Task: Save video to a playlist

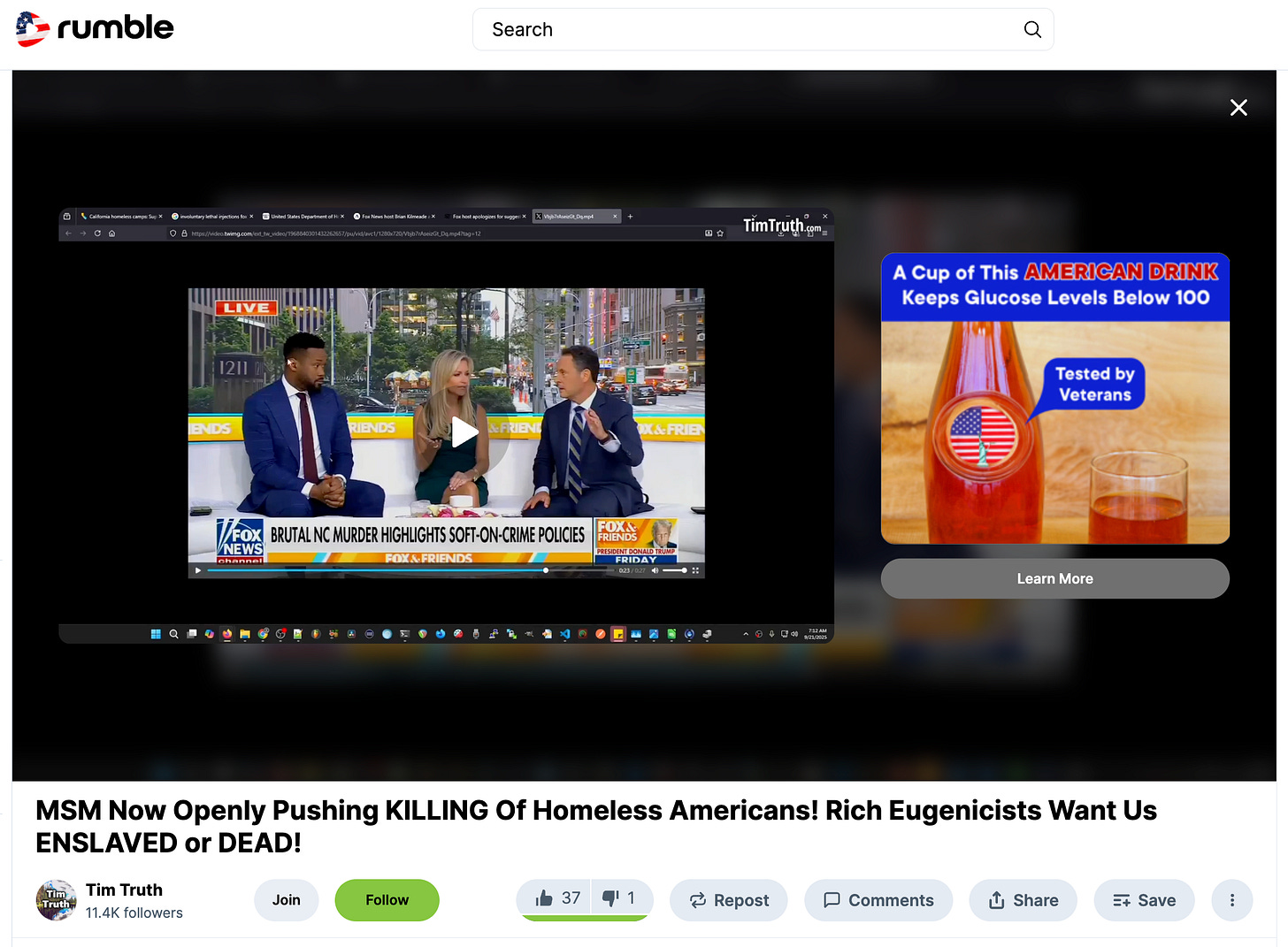Action: point(1145,900)
